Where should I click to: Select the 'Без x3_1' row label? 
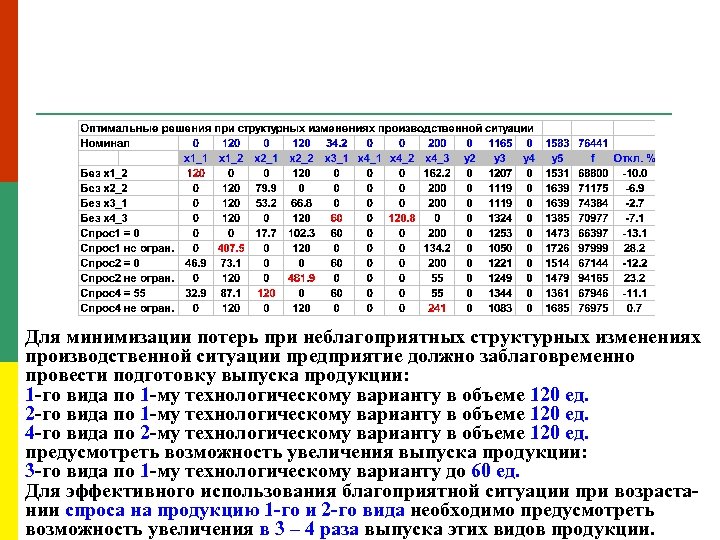tap(104, 203)
